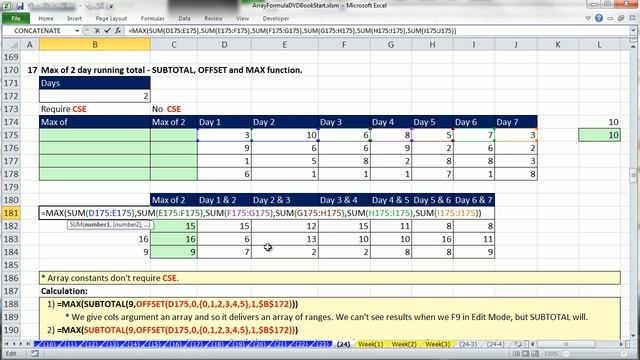Select row 175 header
This screenshot has width=640, height=360.
pyautogui.click(x=11, y=135)
